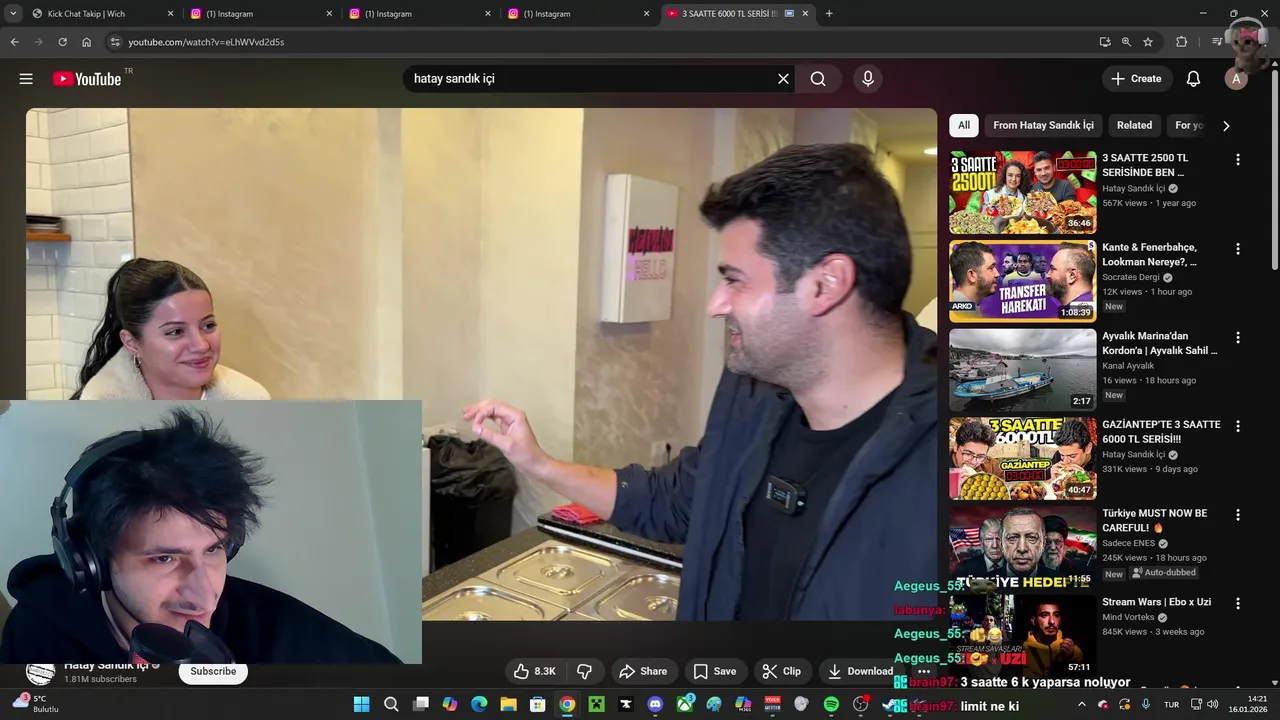
Task: Show hidden system tray icons
Action: (1081, 704)
